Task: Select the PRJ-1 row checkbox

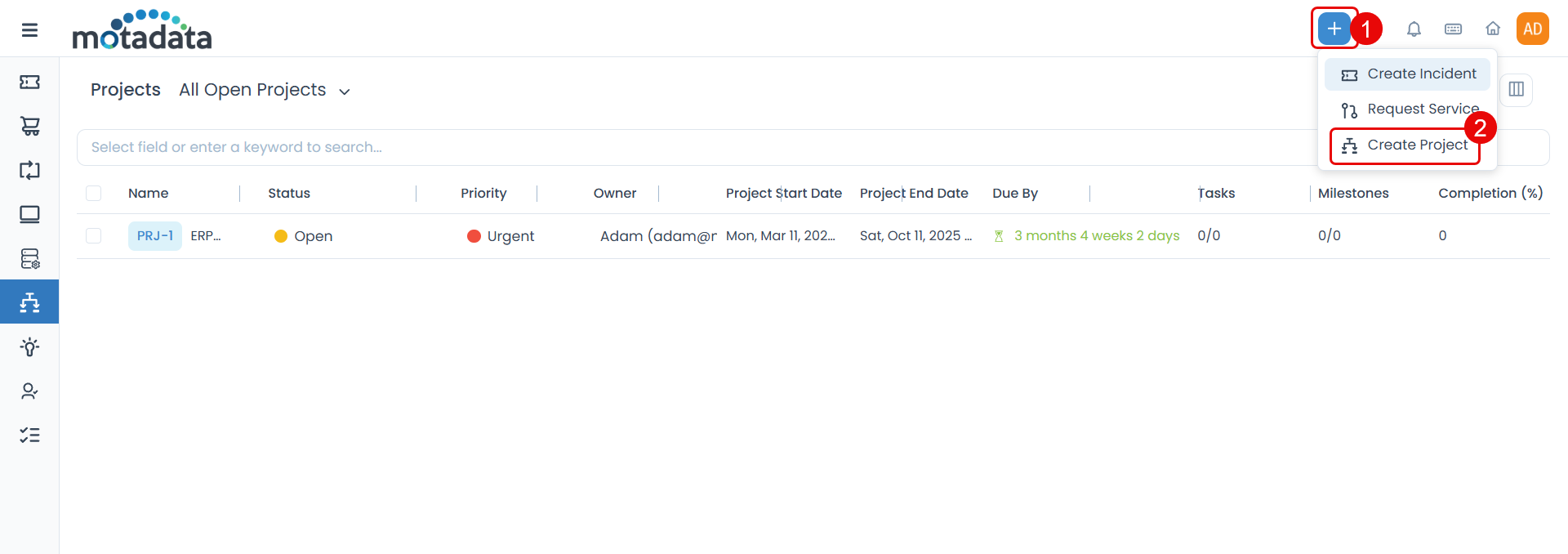Action: click(x=94, y=236)
